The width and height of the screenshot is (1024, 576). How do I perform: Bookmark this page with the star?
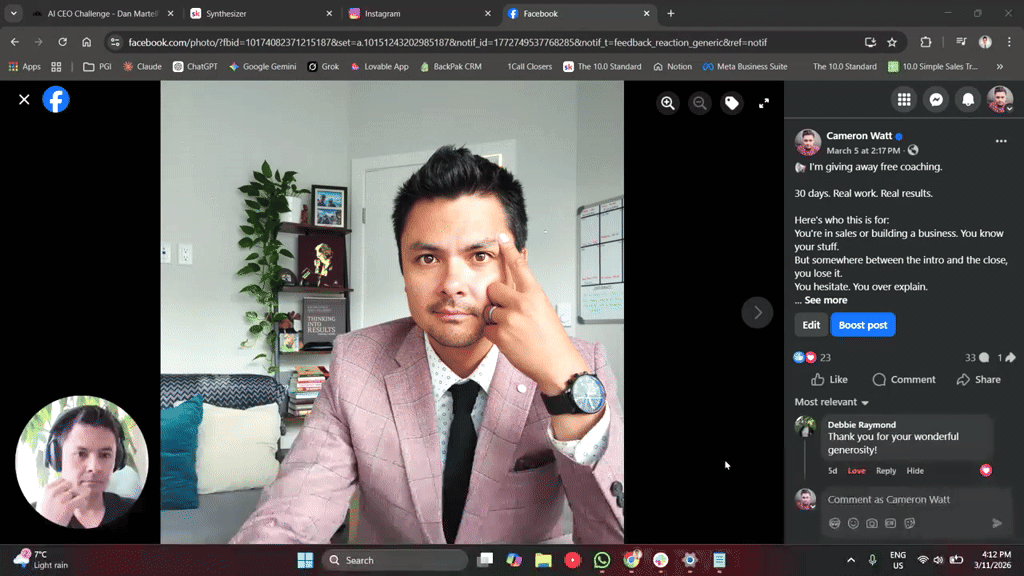pyautogui.click(x=892, y=42)
